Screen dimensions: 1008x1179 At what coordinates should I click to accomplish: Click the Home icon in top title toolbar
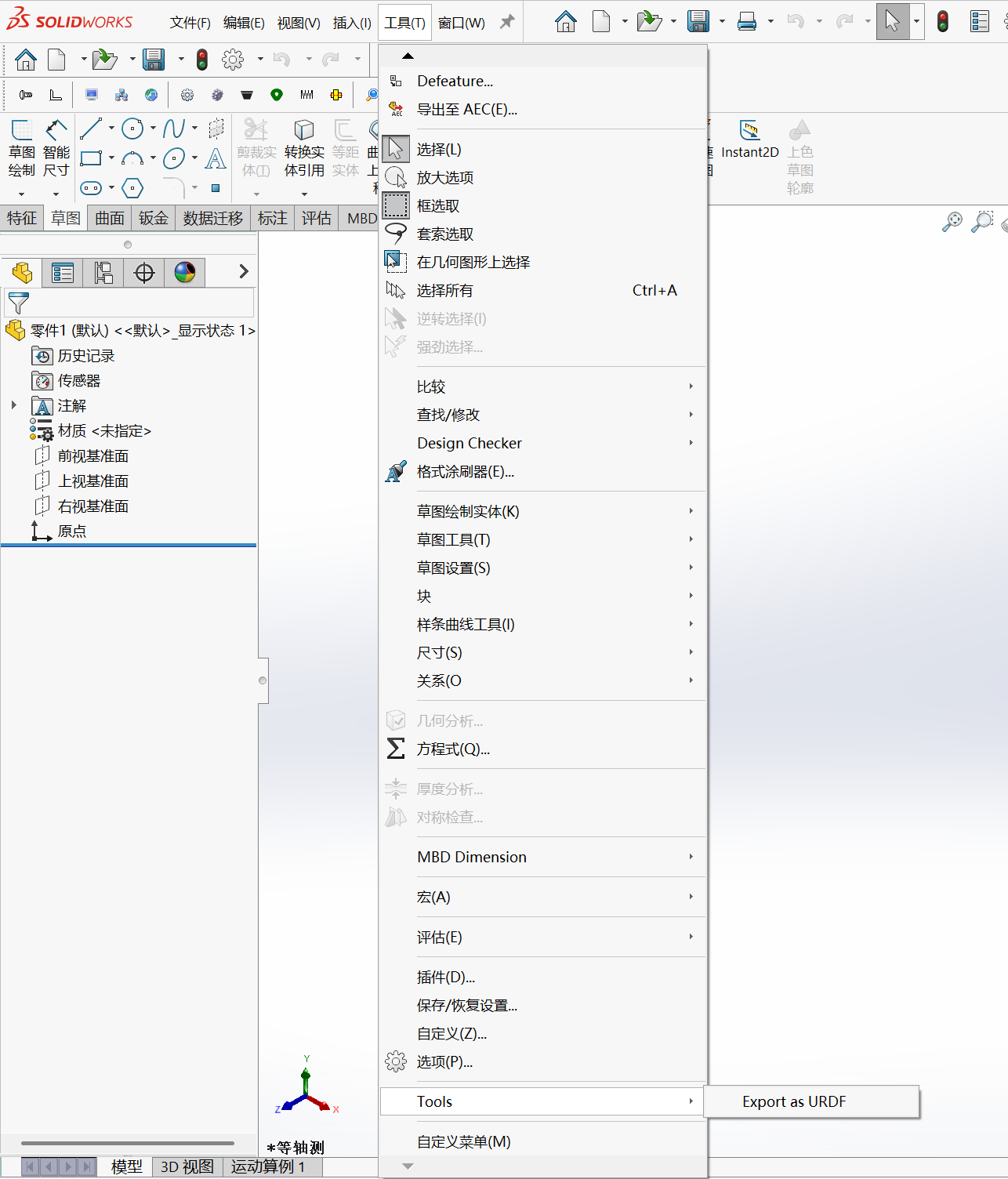click(565, 22)
